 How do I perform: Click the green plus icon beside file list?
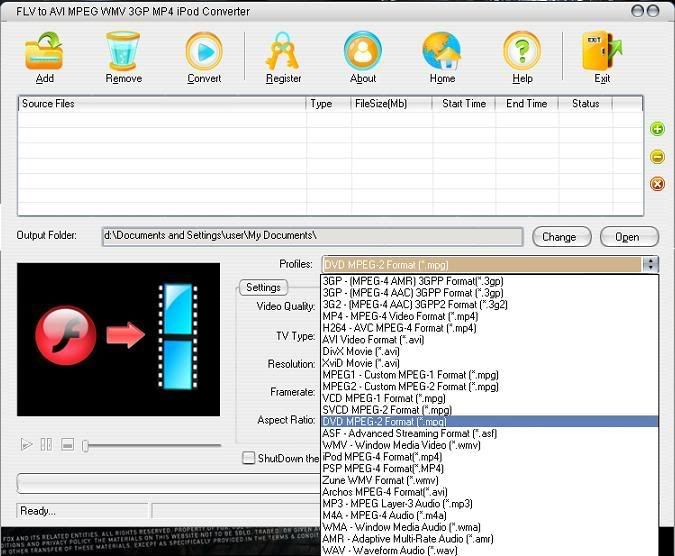pos(657,129)
